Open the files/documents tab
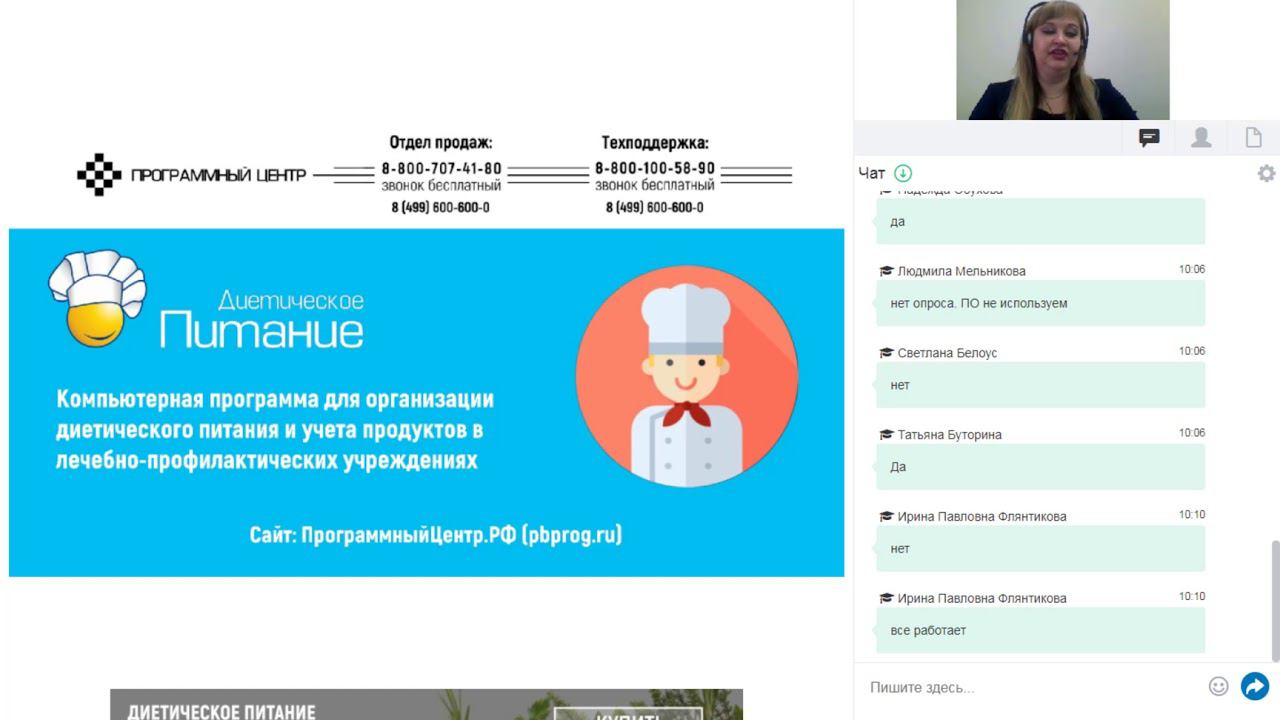The width and height of the screenshot is (1280, 720). [x=1253, y=138]
